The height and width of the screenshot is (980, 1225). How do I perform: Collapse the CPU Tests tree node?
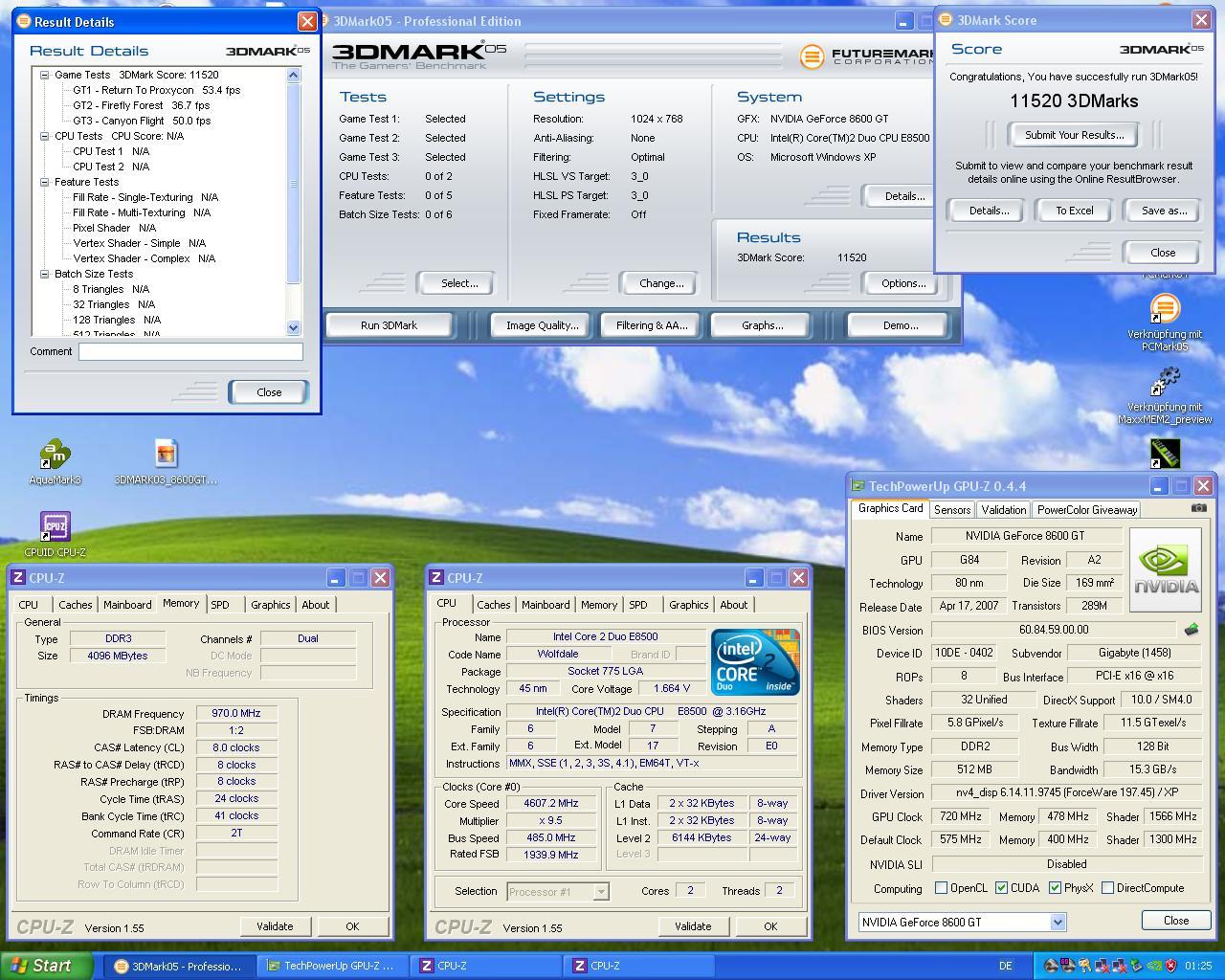(44, 136)
